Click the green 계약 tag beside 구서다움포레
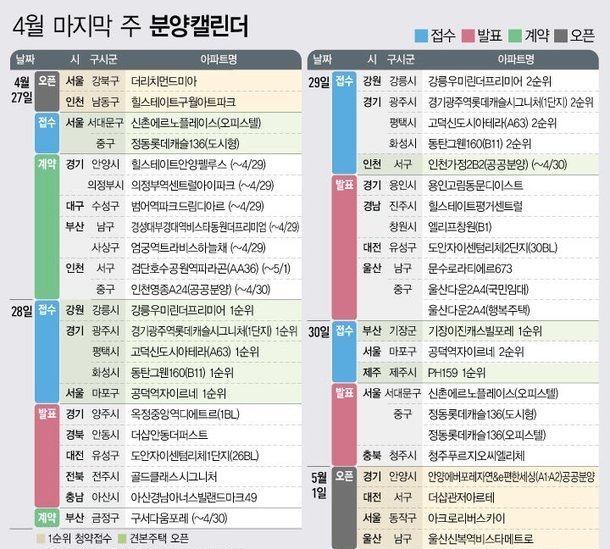 pyautogui.click(x=47, y=518)
